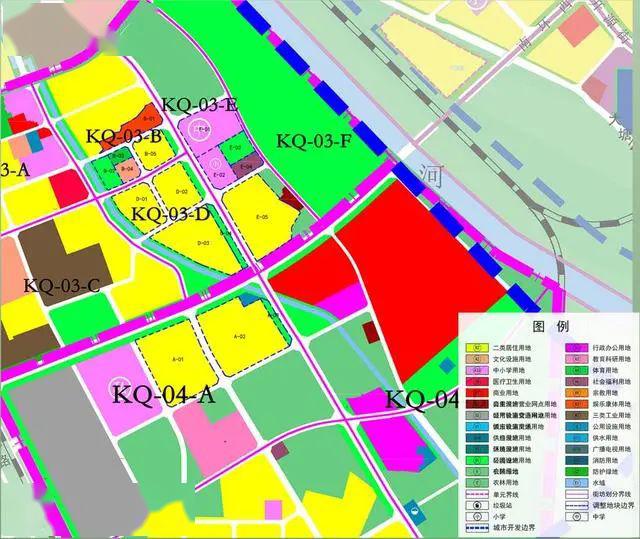Click the KQ-03-F zone label

pyautogui.click(x=314, y=142)
